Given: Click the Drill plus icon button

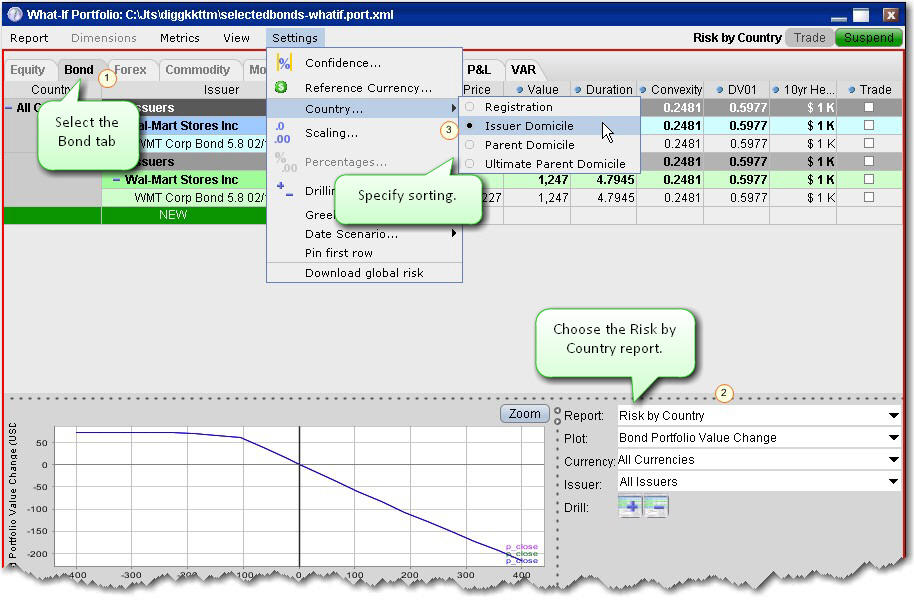Looking at the screenshot, I should coord(630,507).
